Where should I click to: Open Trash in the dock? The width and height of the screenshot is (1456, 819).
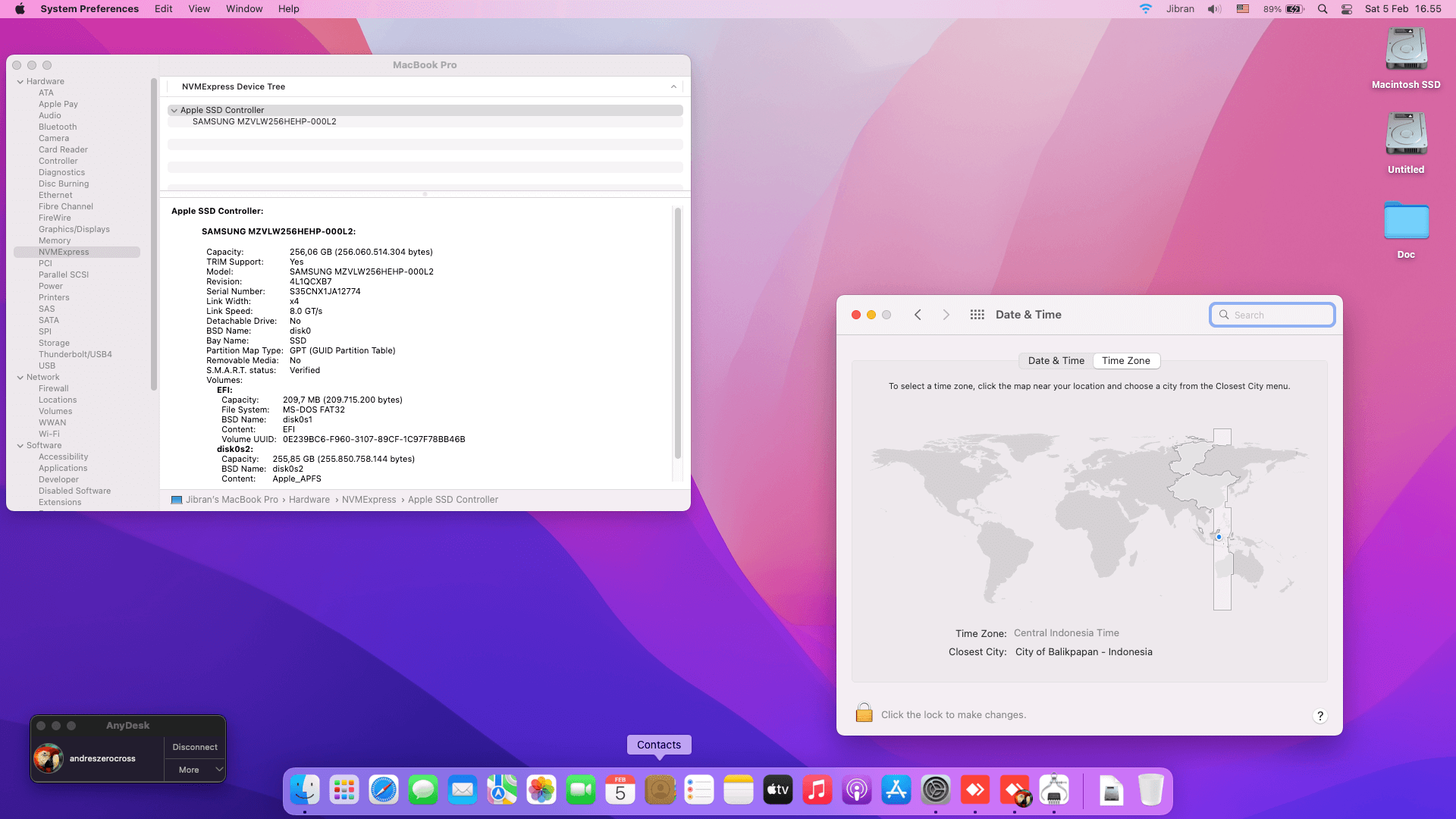(x=1150, y=790)
